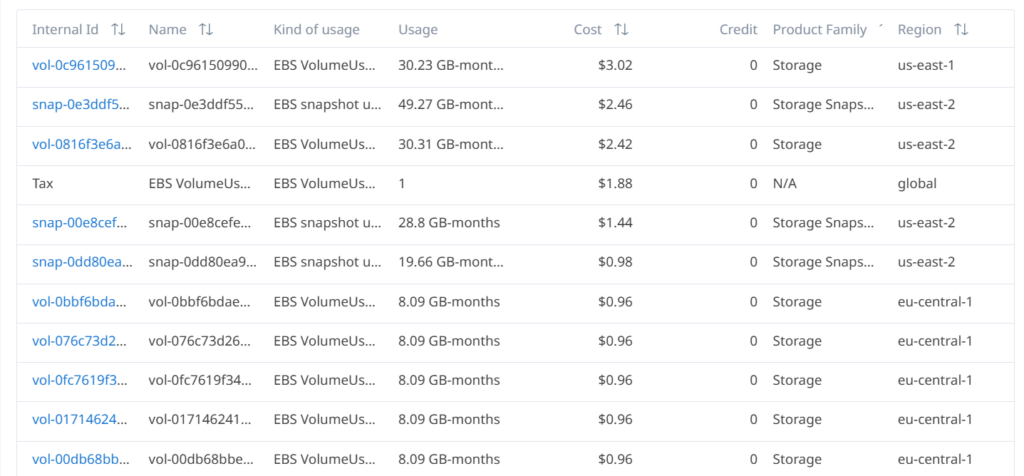This screenshot has width=1024, height=476.
Task: Select region us-east-2 in snap-0e3ddf5 row
Action: click(927, 104)
